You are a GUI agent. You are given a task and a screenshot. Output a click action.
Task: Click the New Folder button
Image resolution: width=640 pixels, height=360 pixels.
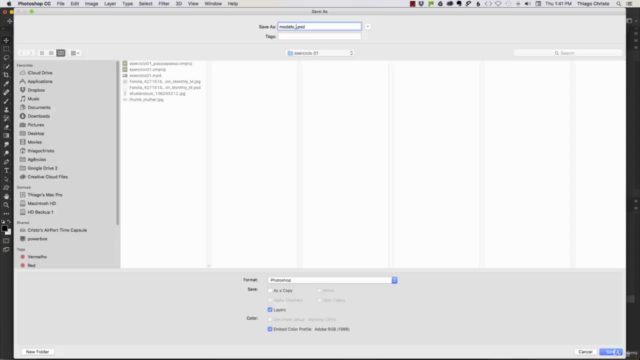click(38, 352)
